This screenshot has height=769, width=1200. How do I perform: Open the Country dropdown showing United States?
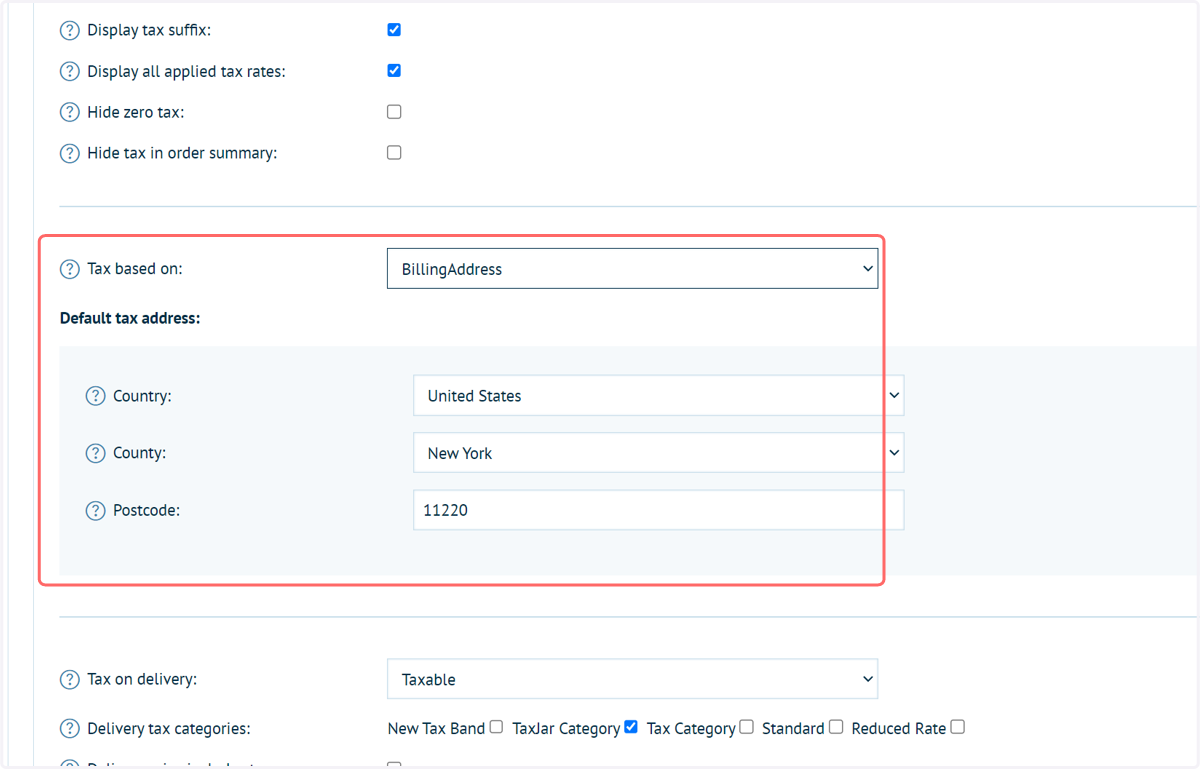[x=658, y=396]
